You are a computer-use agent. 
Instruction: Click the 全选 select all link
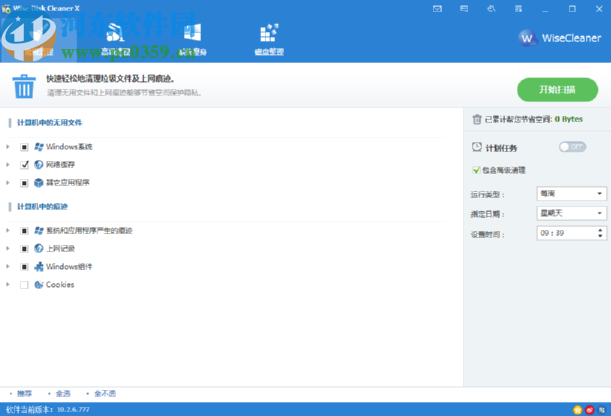(x=63, y=393)
